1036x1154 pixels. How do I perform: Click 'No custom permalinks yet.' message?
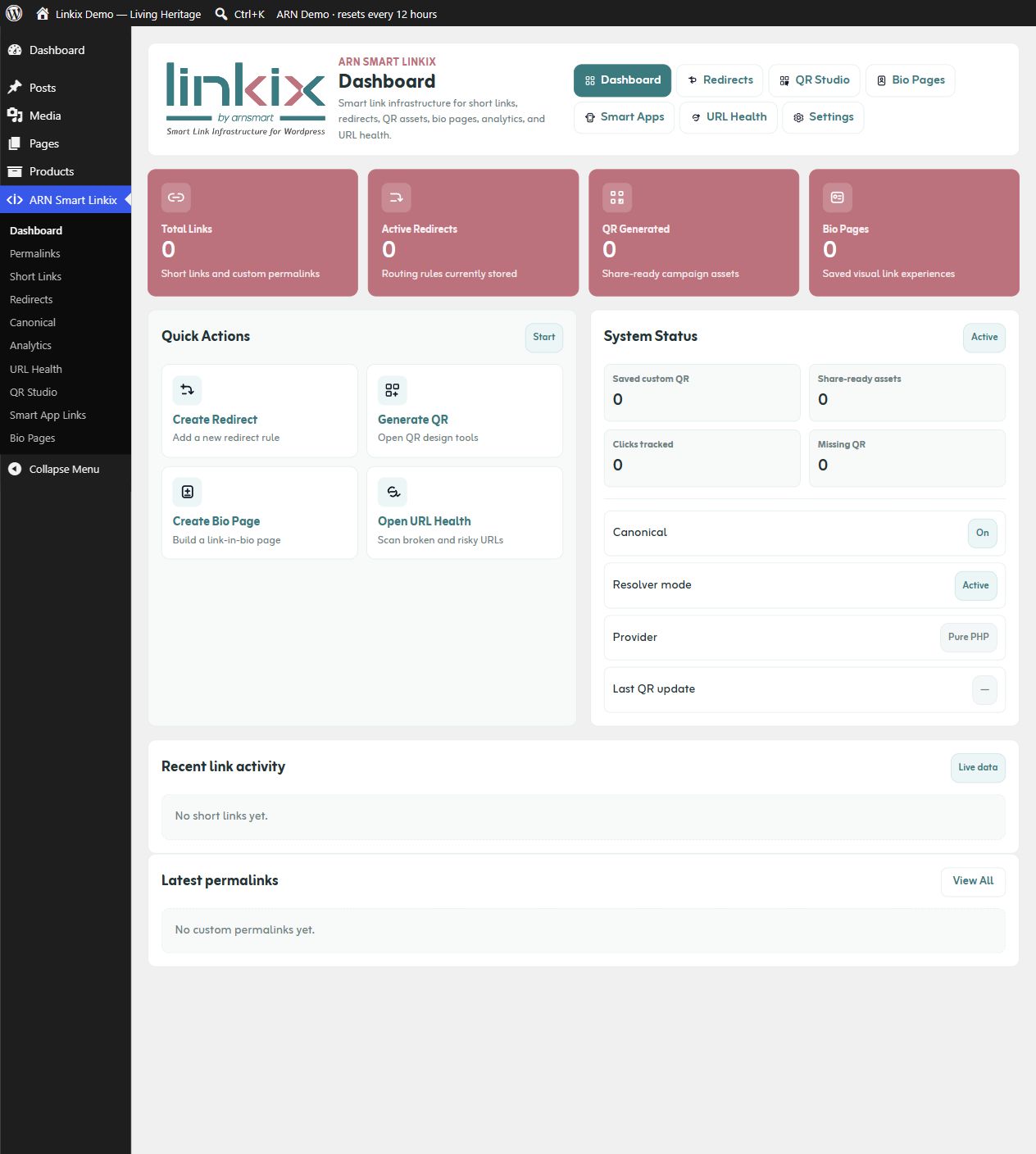(x=245, y=930)
